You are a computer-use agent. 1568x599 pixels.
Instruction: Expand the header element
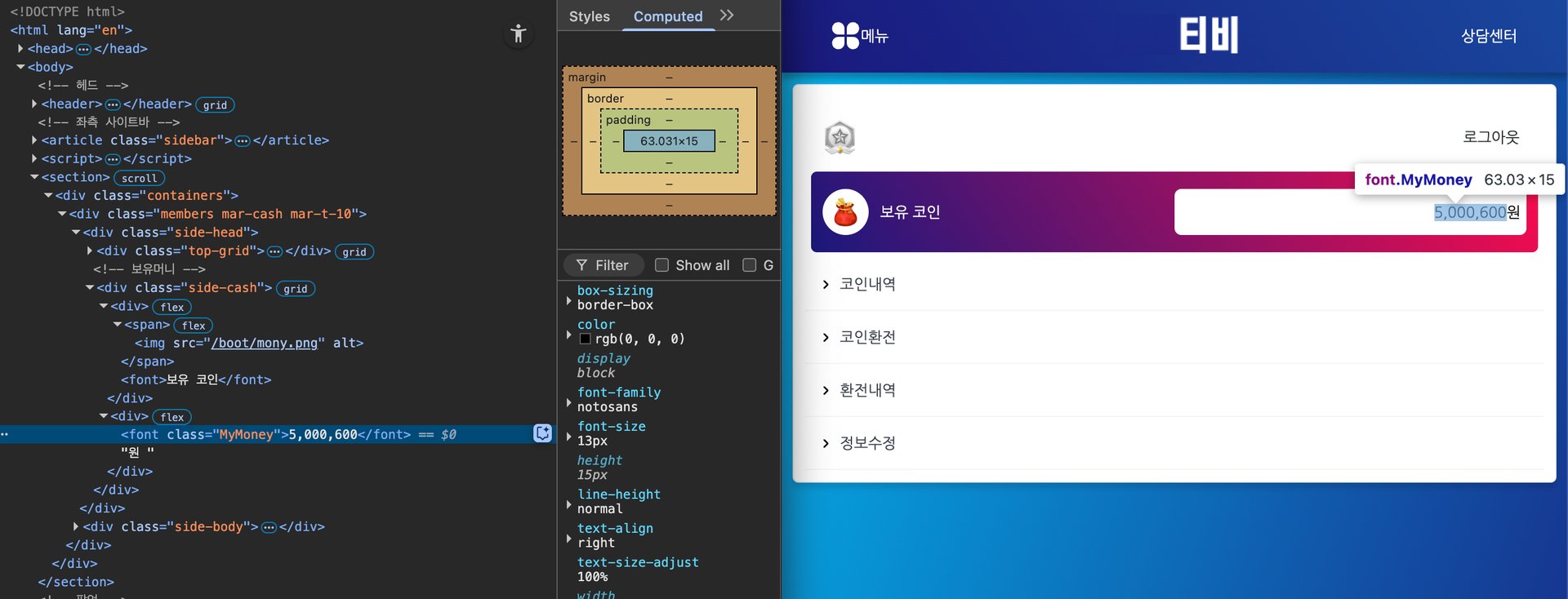click(x=34, y=104)
